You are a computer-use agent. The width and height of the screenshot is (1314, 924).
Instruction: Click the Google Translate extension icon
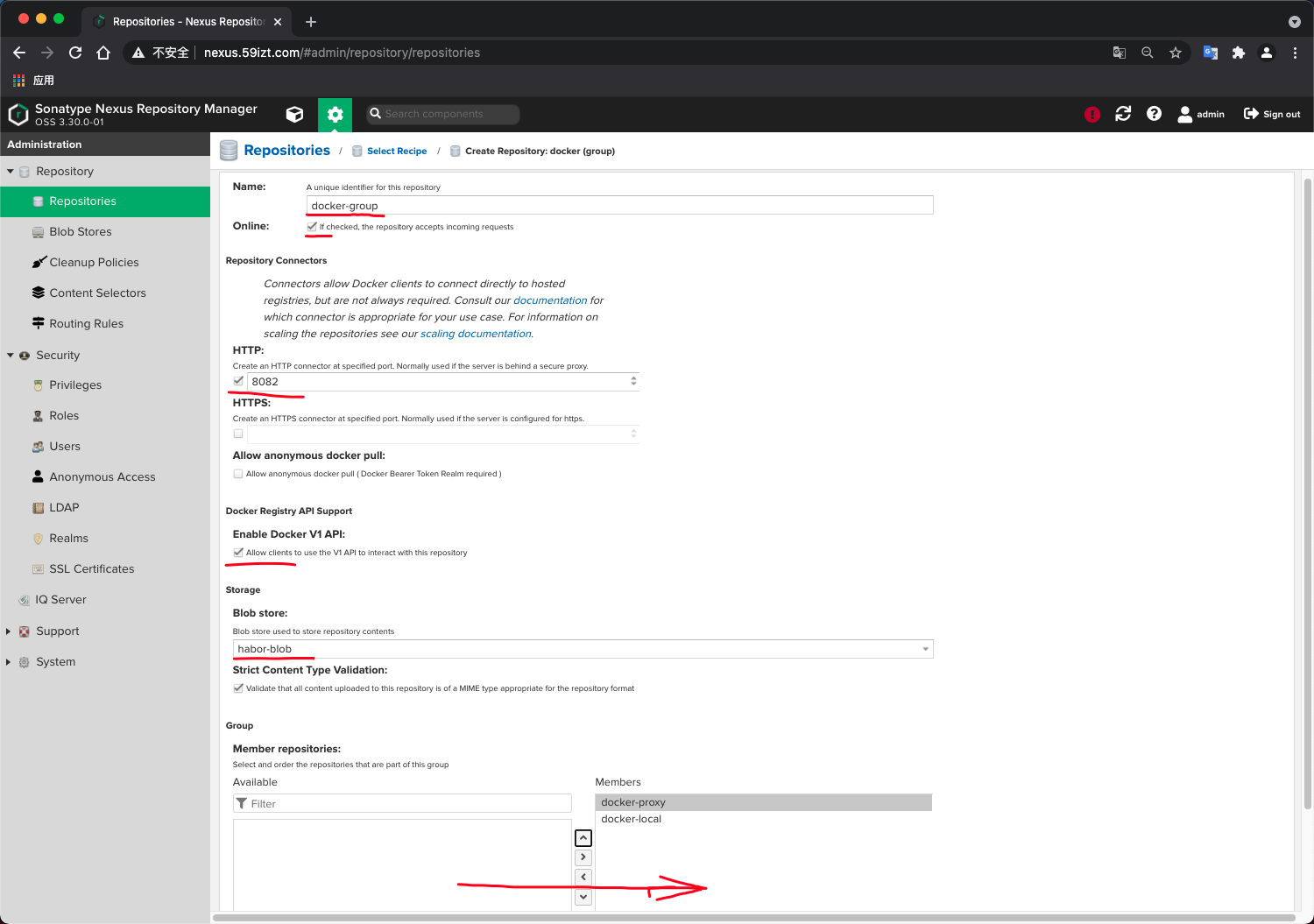point(1210,53)
